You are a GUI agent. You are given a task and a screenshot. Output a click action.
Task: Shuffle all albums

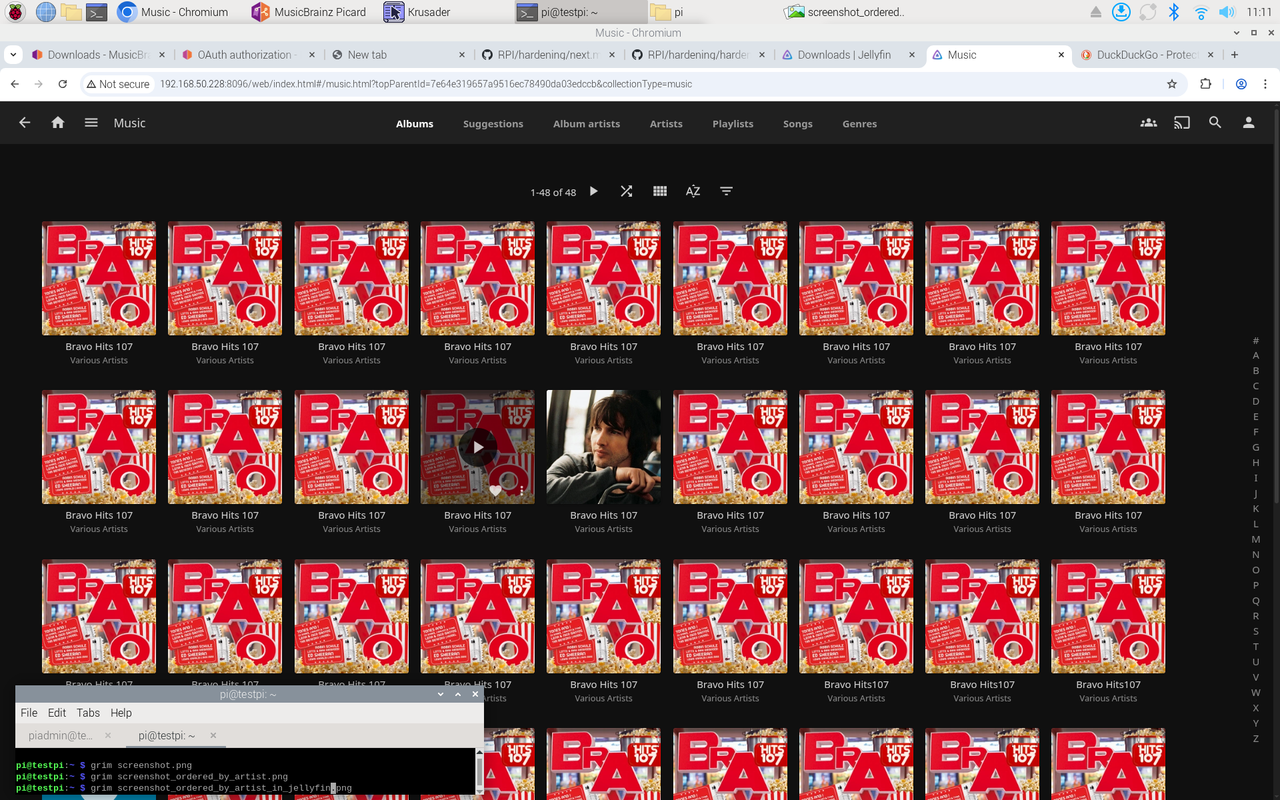(x=626, y=191)
